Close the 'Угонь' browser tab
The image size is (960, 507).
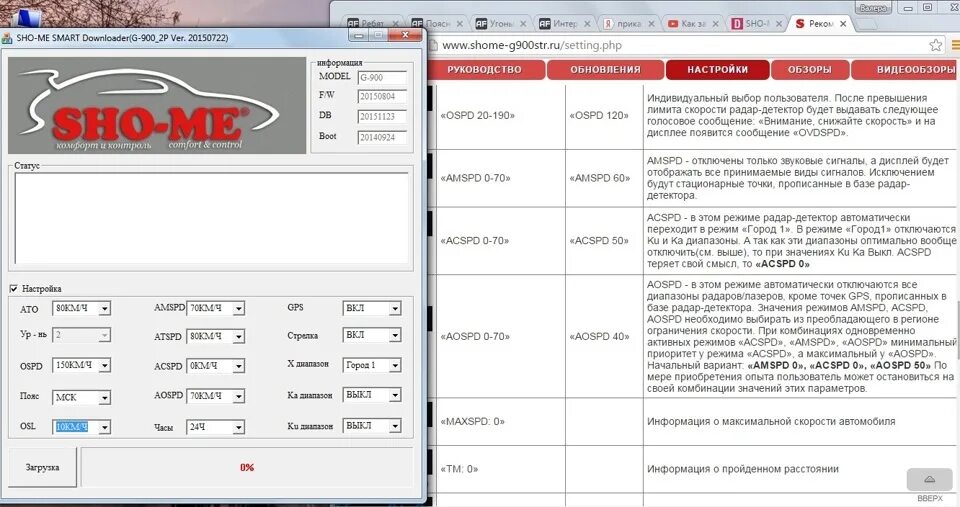click(x=523, y=24)
